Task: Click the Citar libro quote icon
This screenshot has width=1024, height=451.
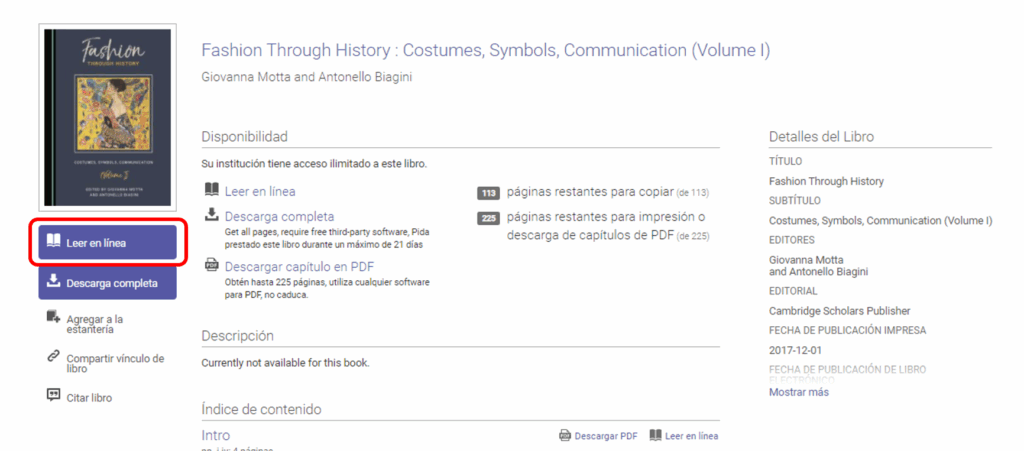Action: click(x=54, y=396)
